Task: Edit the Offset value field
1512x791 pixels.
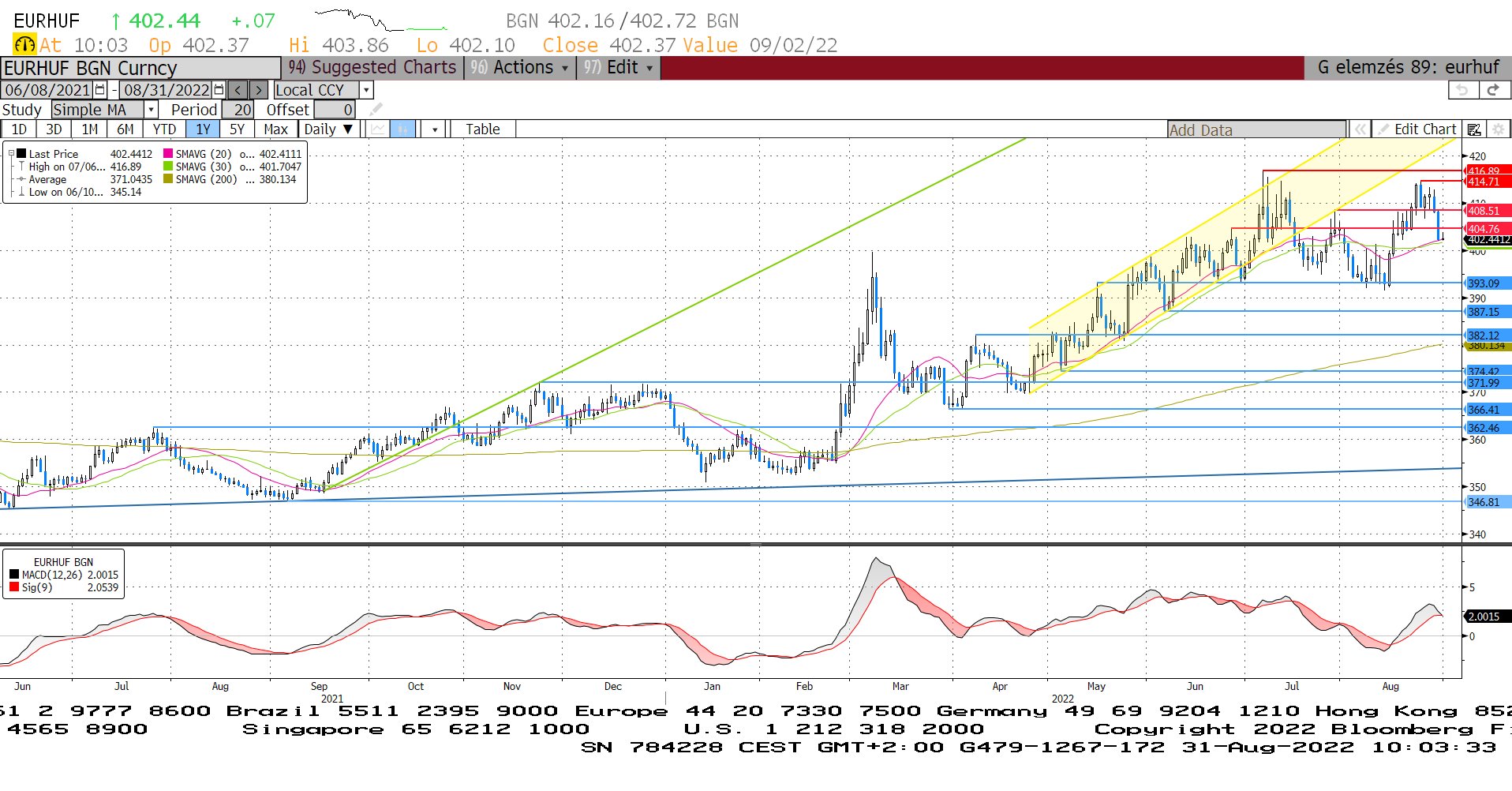Action: pyautogui.click(x=335, y=110)
